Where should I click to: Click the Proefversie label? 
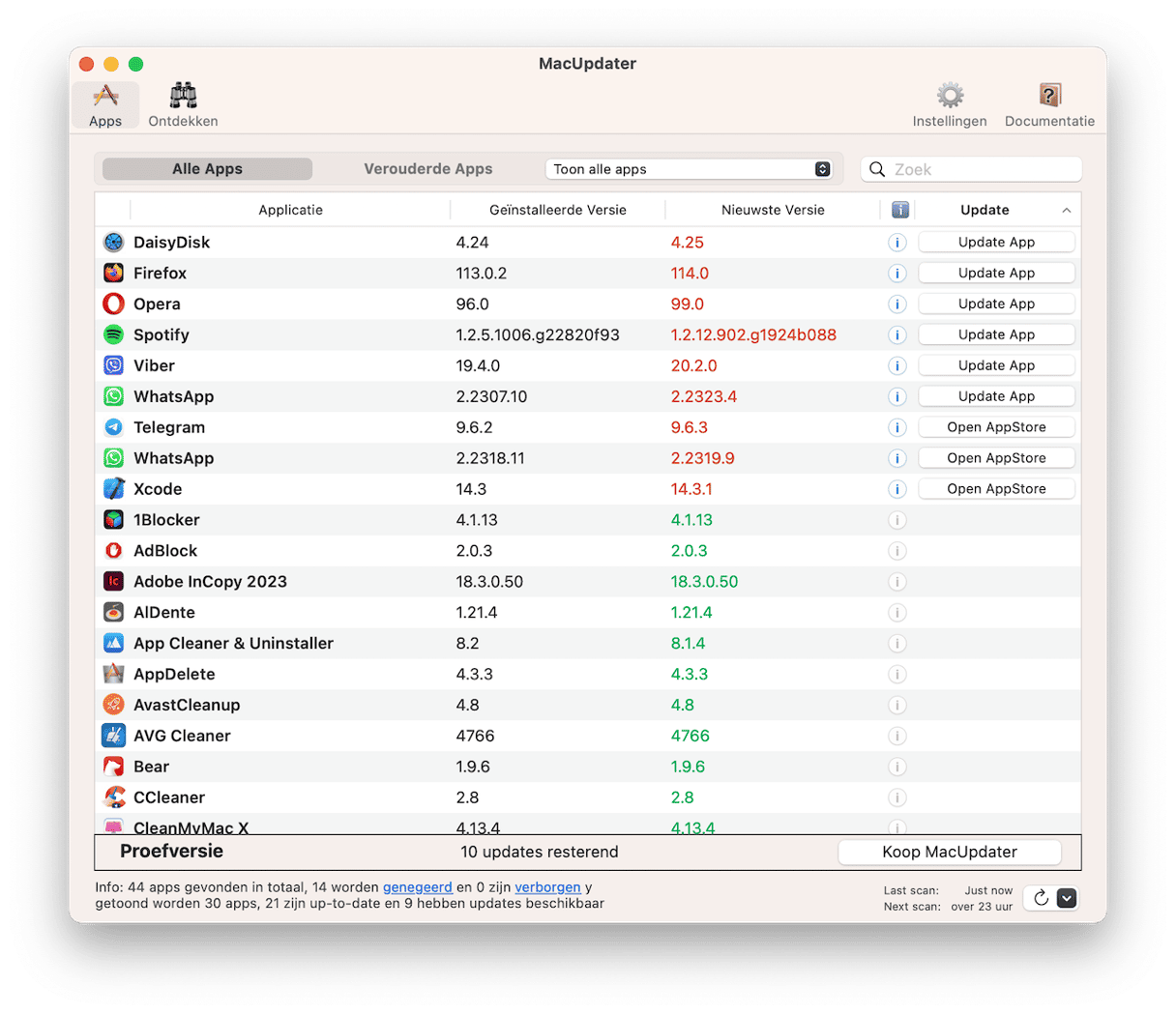(171, 852)
